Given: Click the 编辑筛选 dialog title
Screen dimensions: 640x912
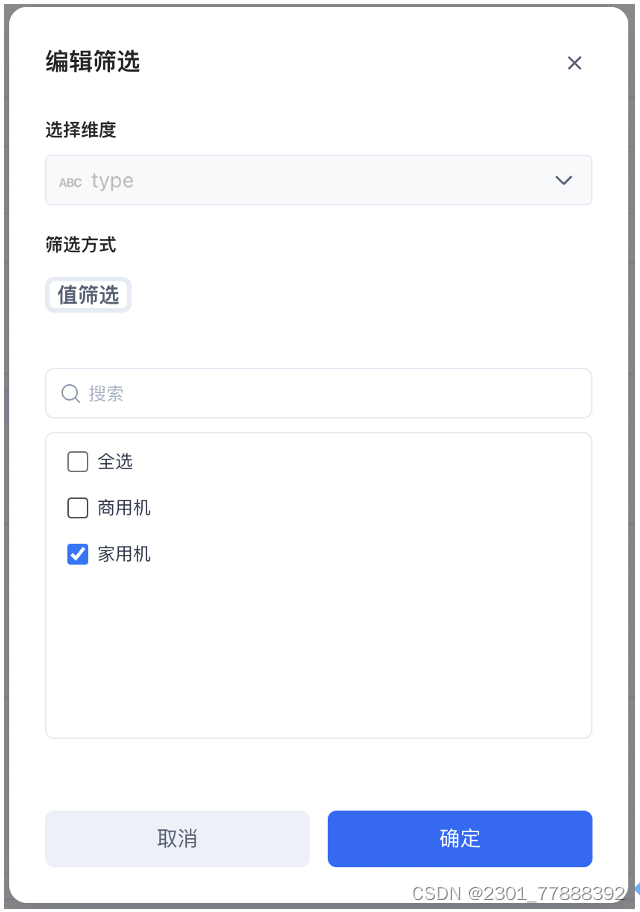Looking at the screenshot, I should pyautogui.click(x=92, y=62).
